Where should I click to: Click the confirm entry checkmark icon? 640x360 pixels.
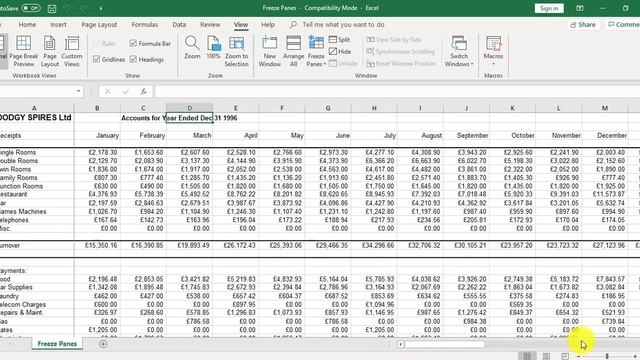126,91
